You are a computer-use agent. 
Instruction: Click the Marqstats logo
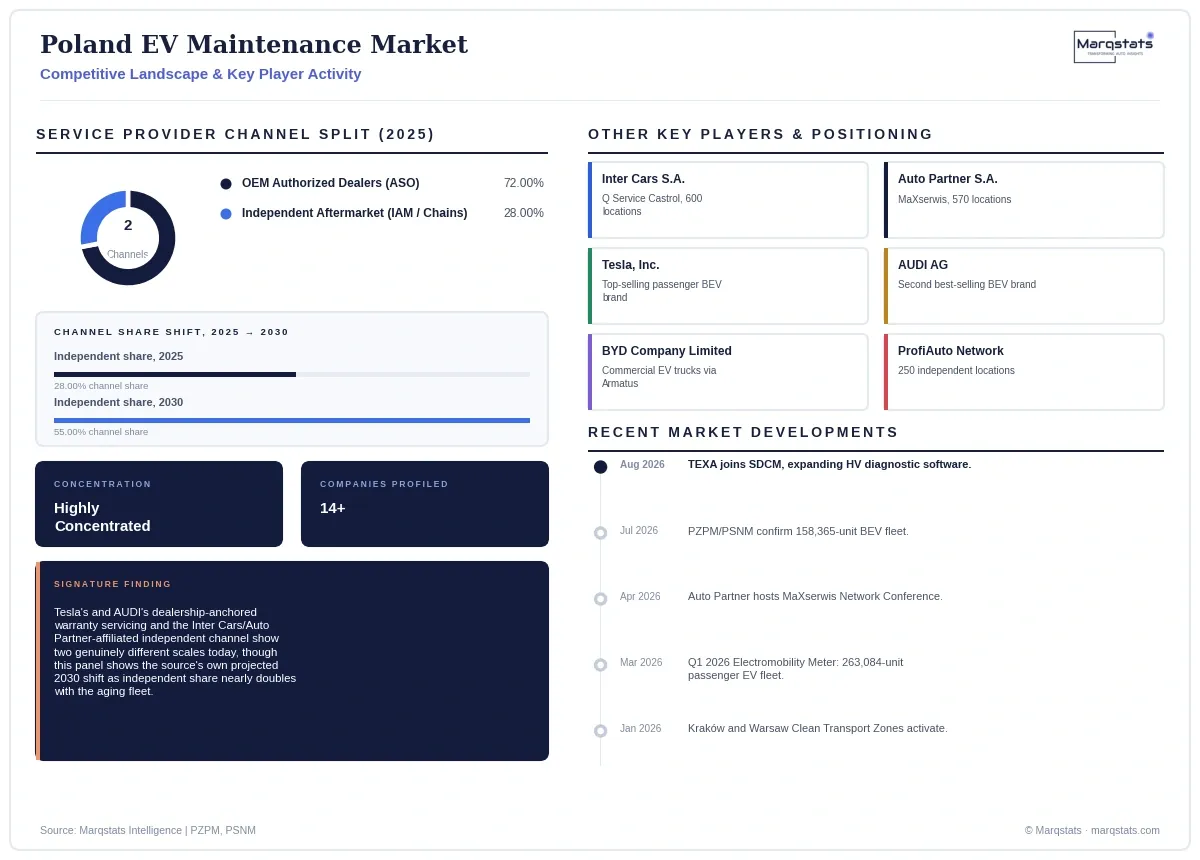pyautogui.click(x=1114, y=47)
